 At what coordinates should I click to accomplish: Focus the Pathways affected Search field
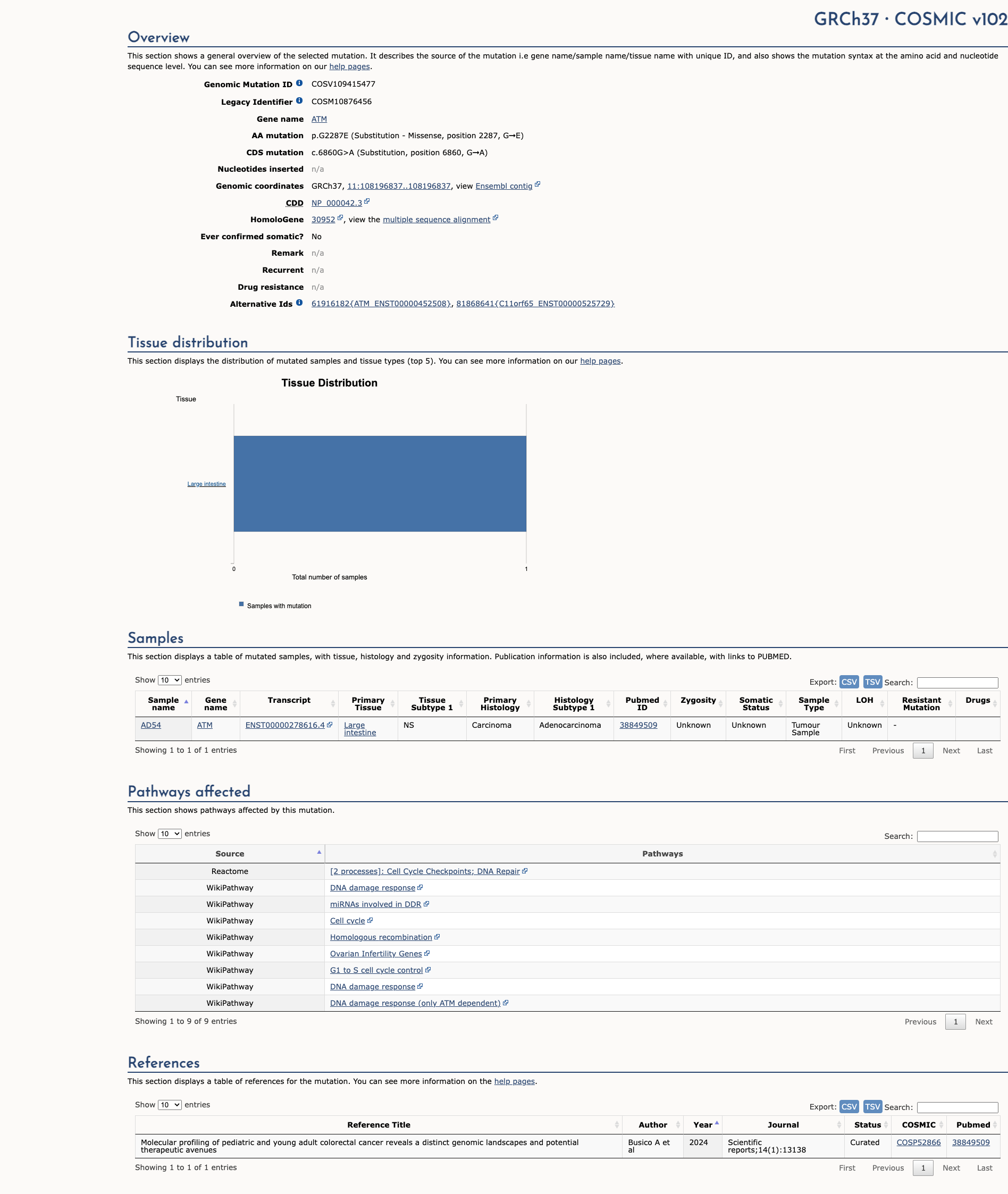(x=957, y=836)
